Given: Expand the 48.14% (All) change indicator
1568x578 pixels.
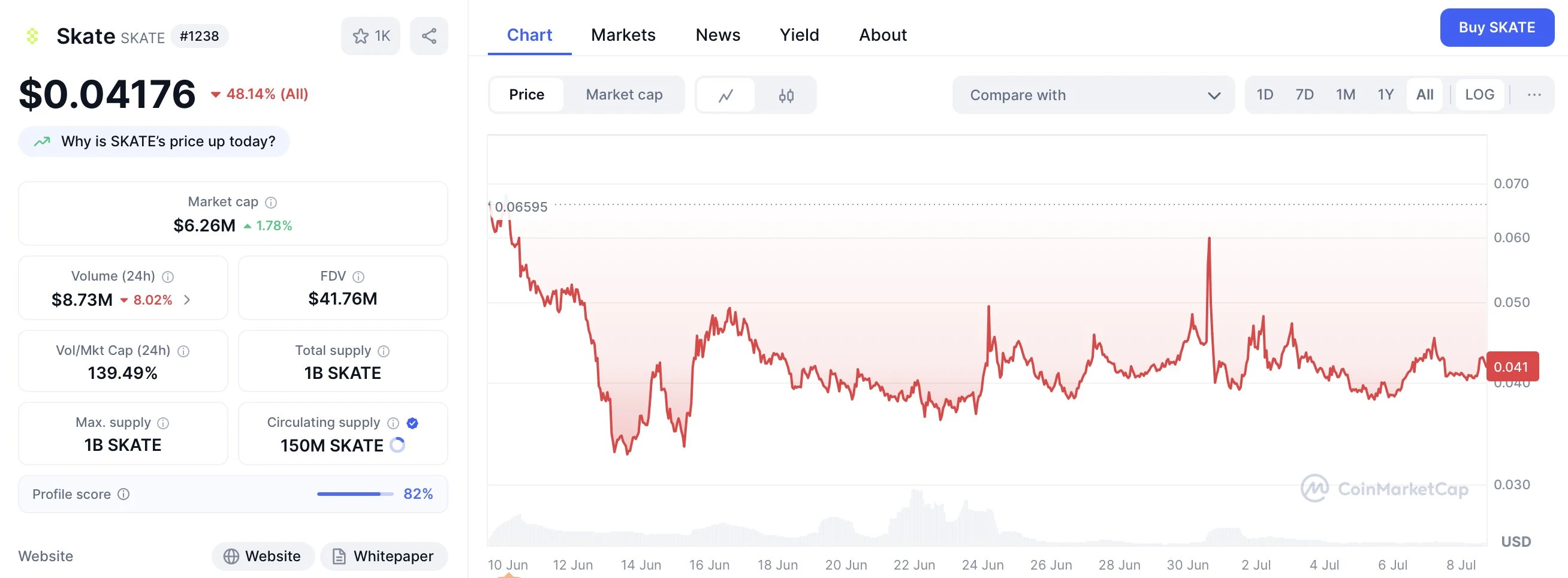Looking at the screenshot, I should 260,94.
